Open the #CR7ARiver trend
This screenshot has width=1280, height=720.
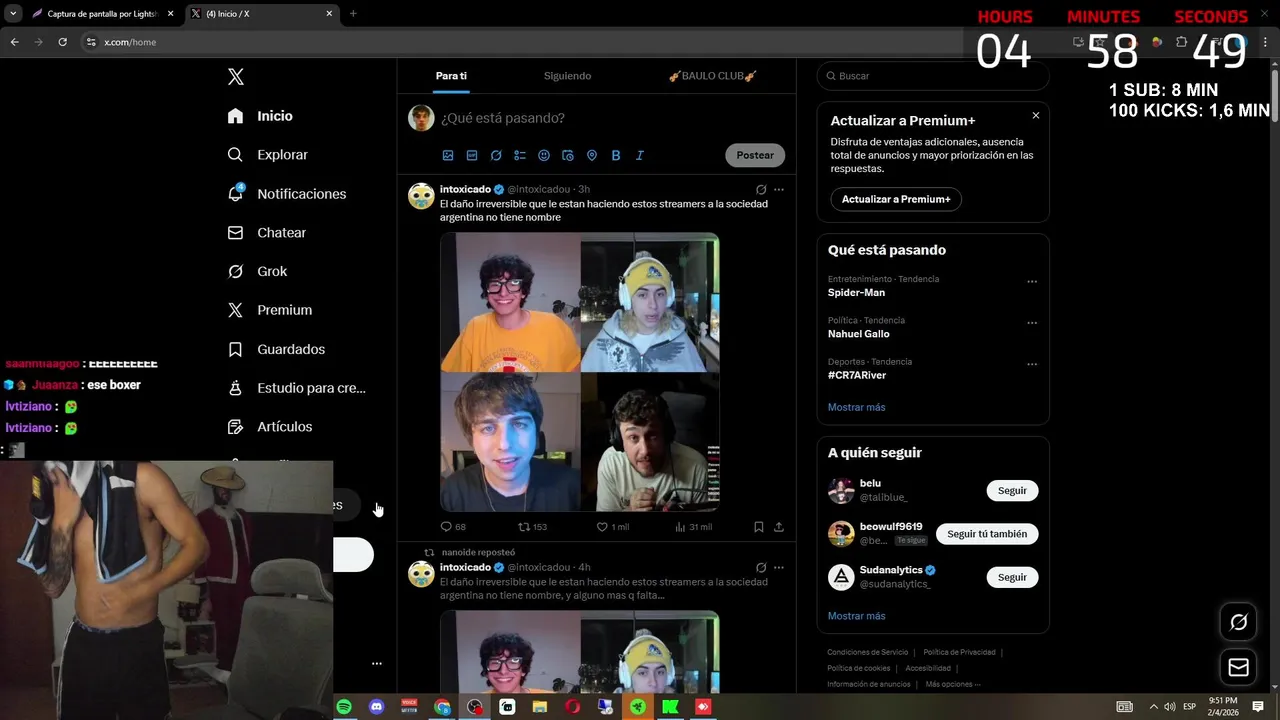[x=857, y=375]
